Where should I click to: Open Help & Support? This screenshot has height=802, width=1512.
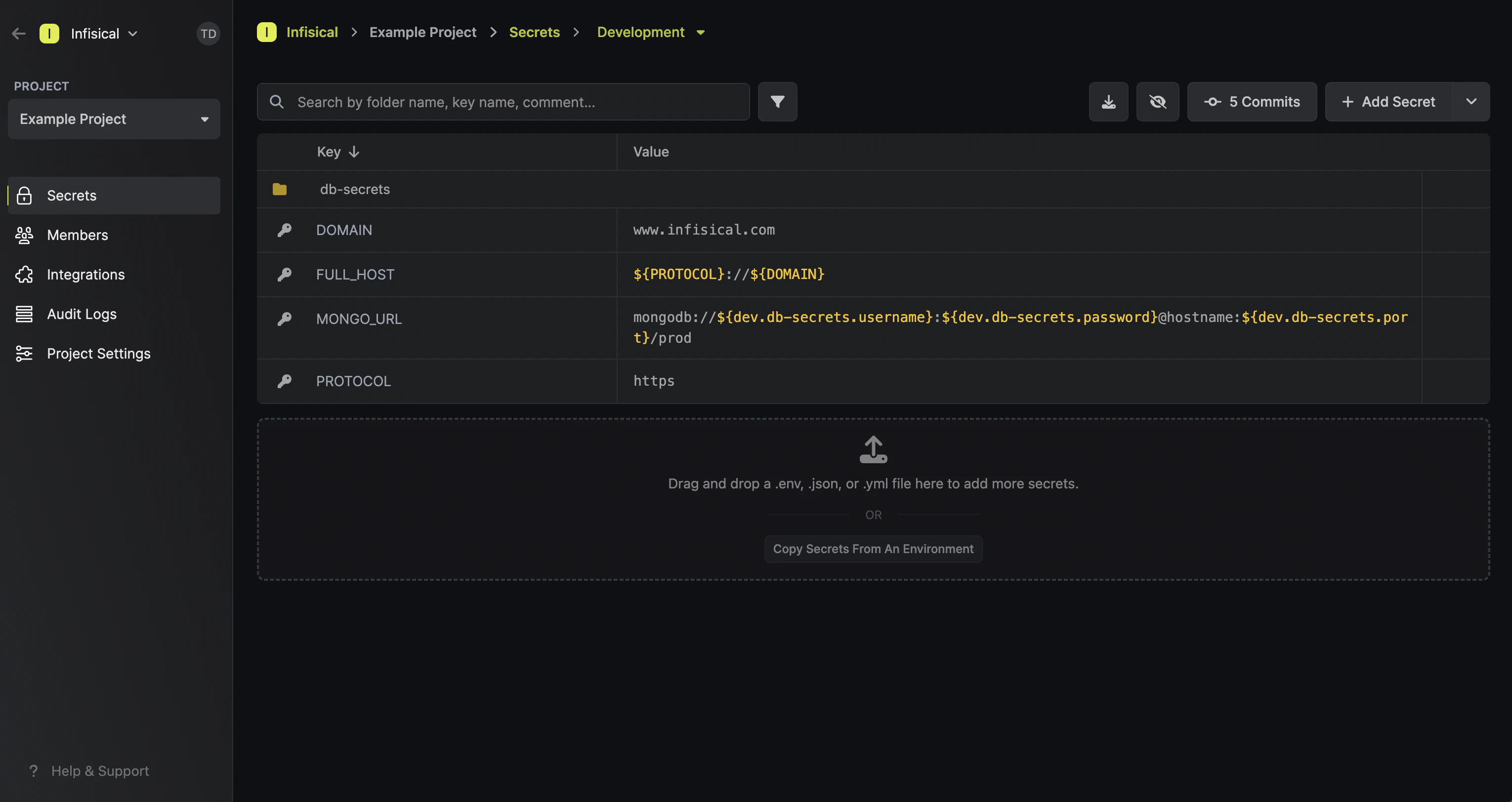[100, 770]
